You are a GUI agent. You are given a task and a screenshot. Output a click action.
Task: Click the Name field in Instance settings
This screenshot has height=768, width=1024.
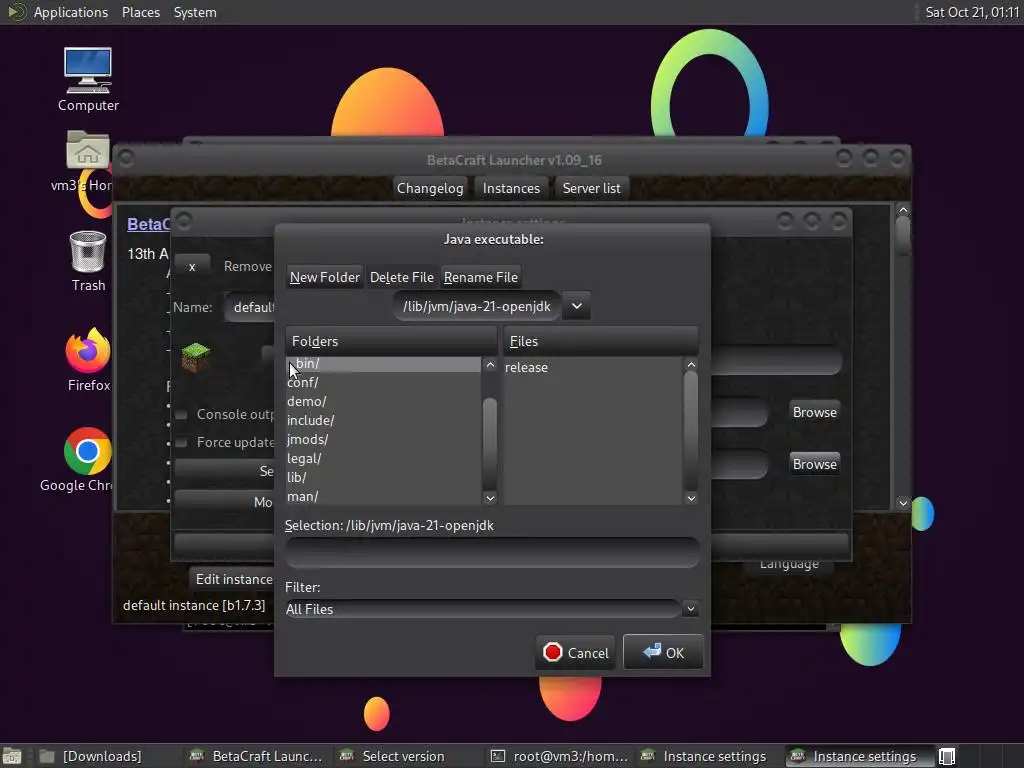click(251, 307)
